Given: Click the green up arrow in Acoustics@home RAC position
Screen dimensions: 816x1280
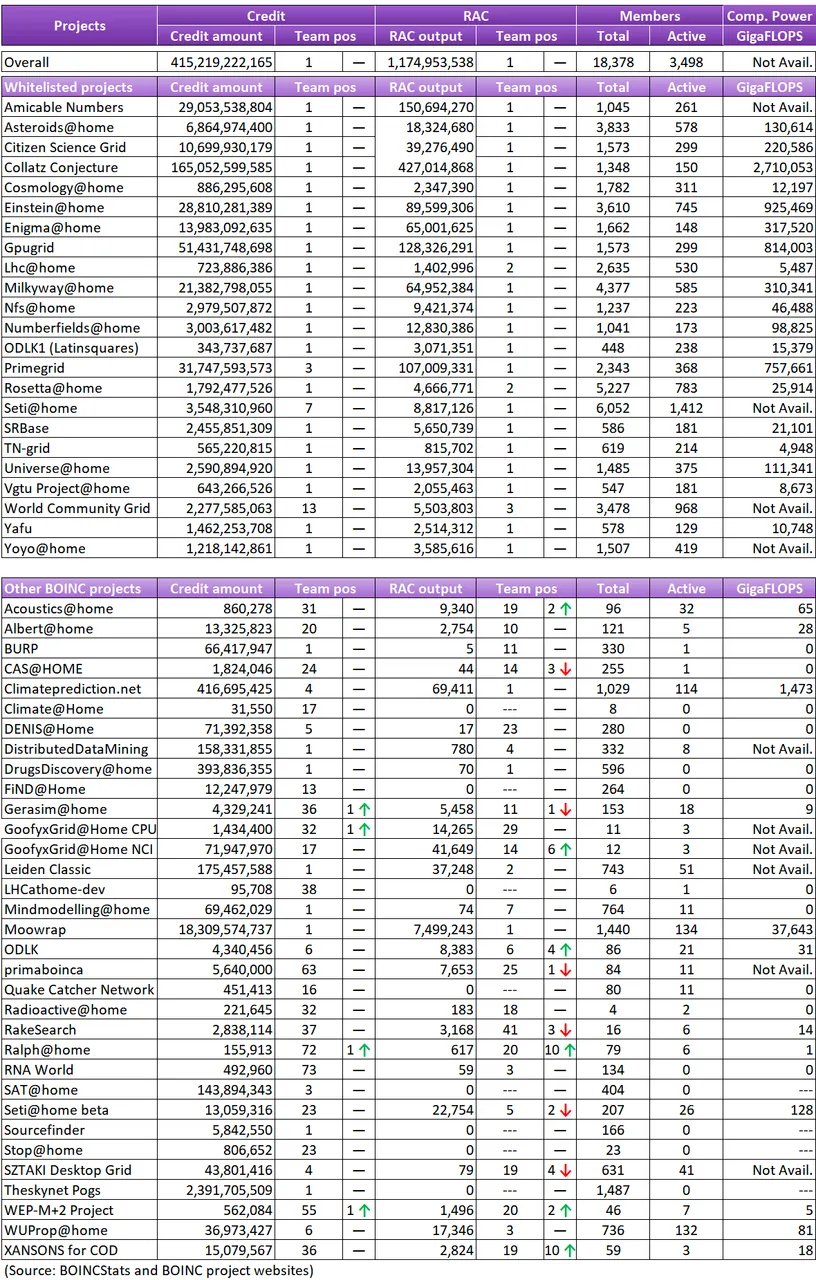Looking at the screenshot, I should tap(565, 609).
